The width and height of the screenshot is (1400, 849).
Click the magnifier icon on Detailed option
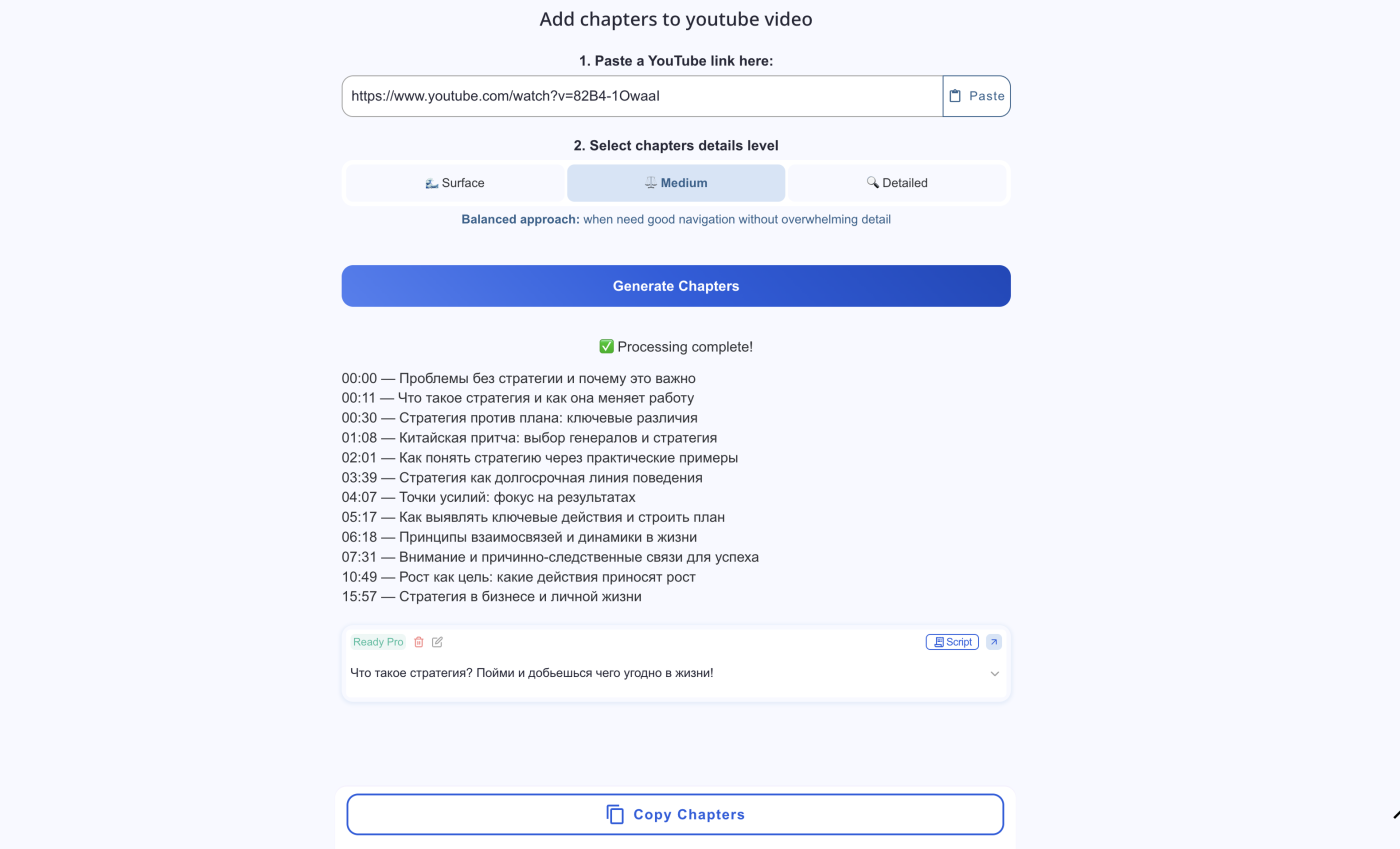(872, 183)
